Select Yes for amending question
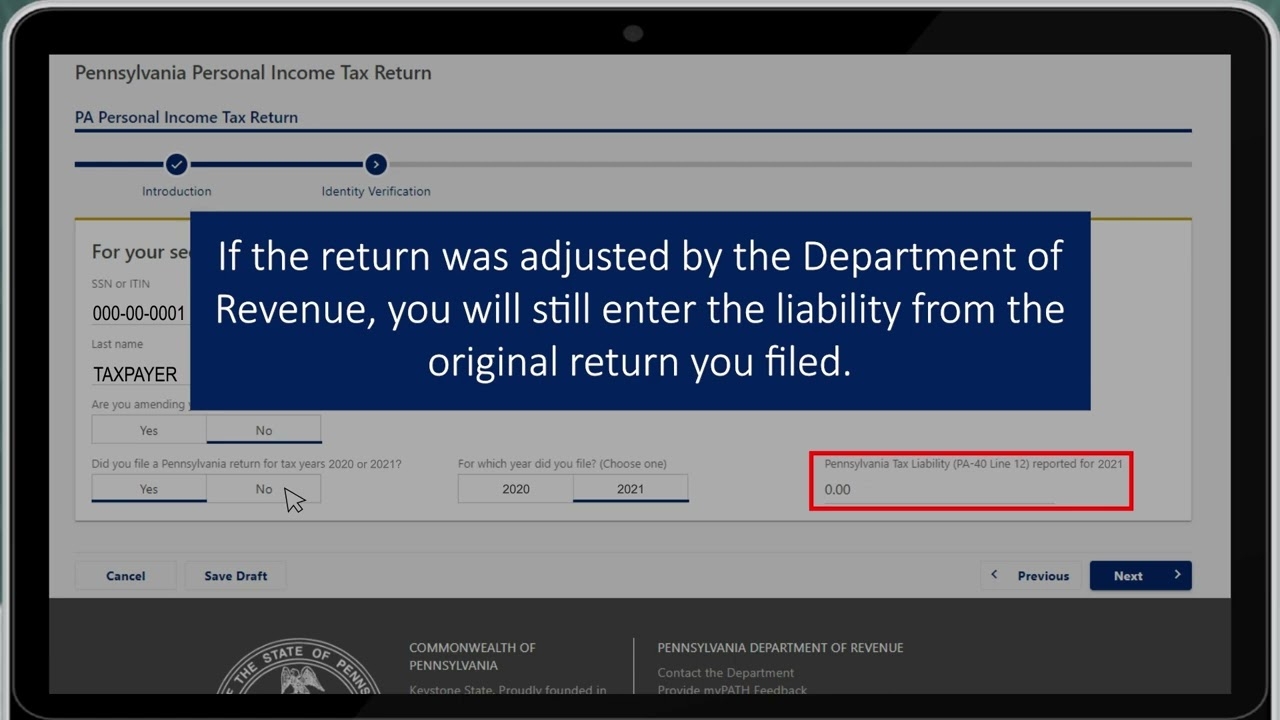 coord(149,430)
